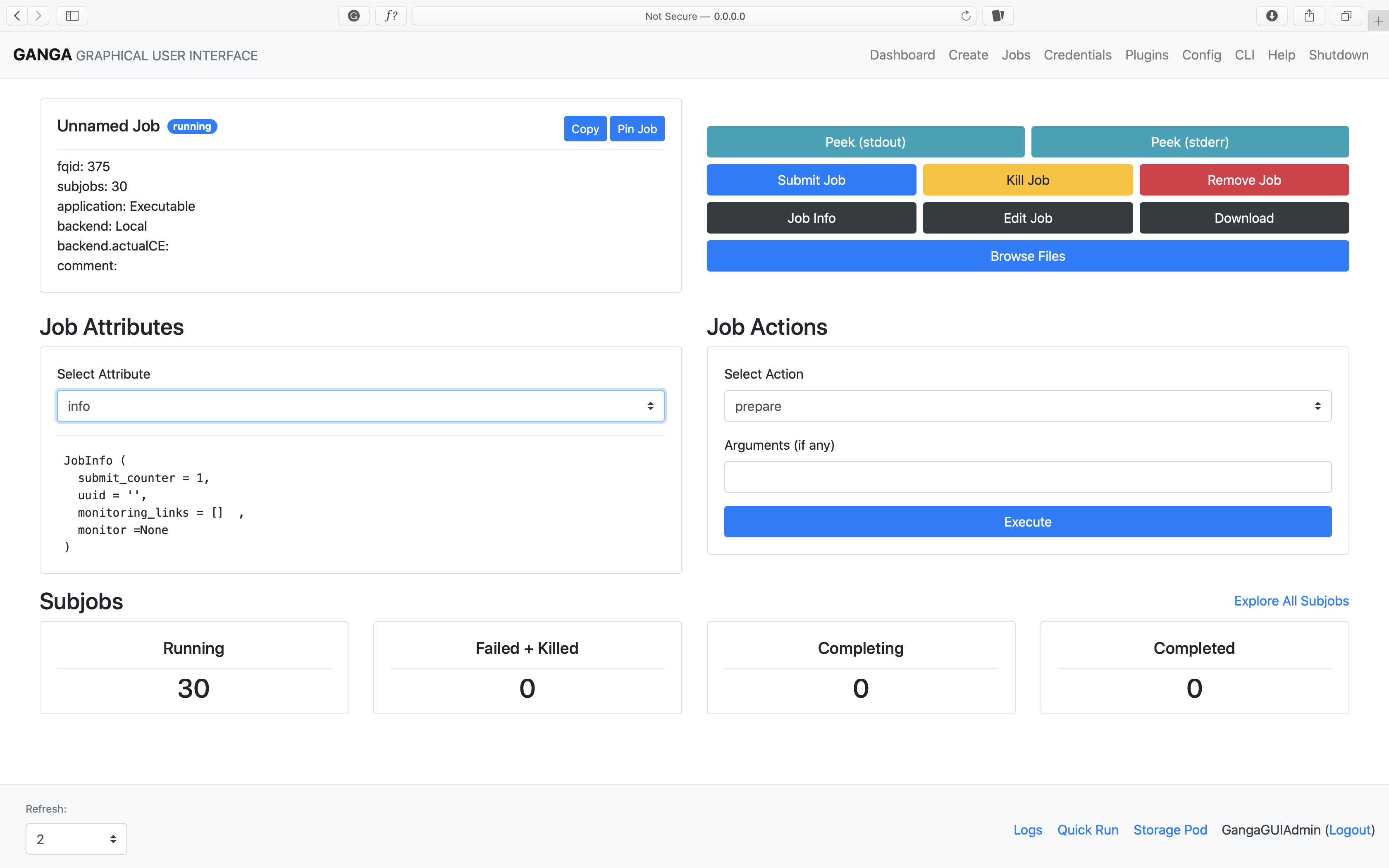Open Credentials in the navbar
This screenshot has width=1389, height=868.
pos(1077,55)
